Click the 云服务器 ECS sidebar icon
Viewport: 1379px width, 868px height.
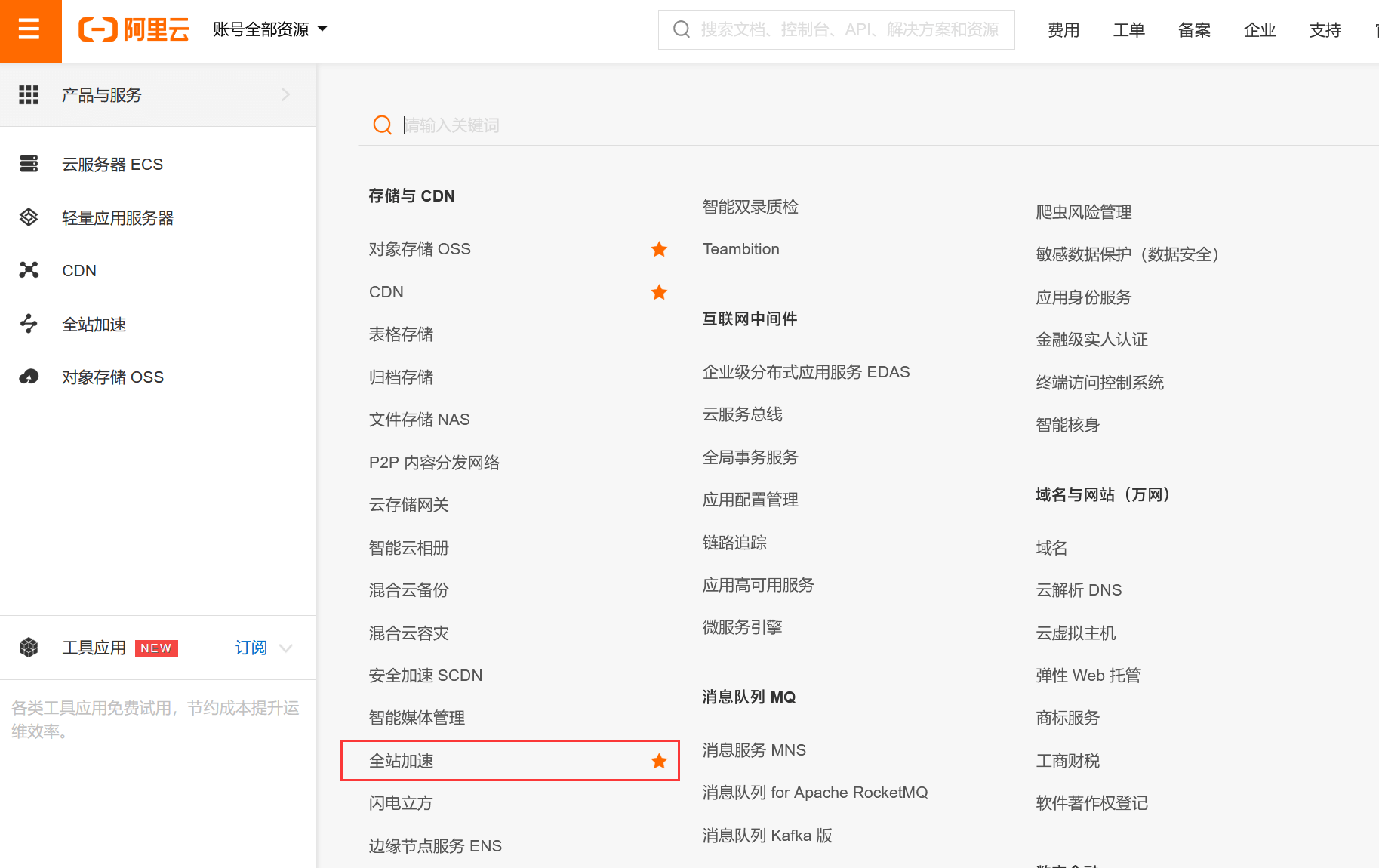click(x=29, y=164)
